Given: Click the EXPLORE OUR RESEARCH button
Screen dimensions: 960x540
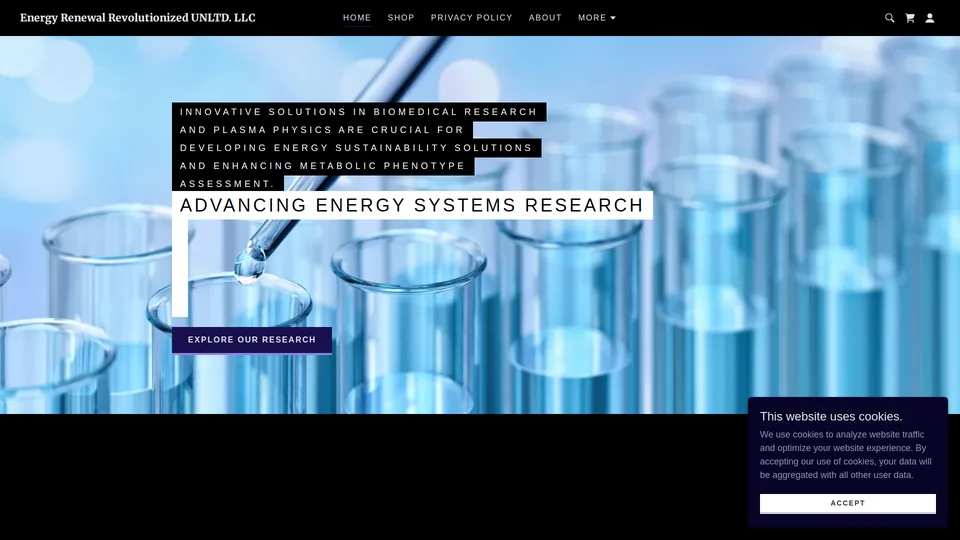Looking at the screenshot, I should click(252, 340).
